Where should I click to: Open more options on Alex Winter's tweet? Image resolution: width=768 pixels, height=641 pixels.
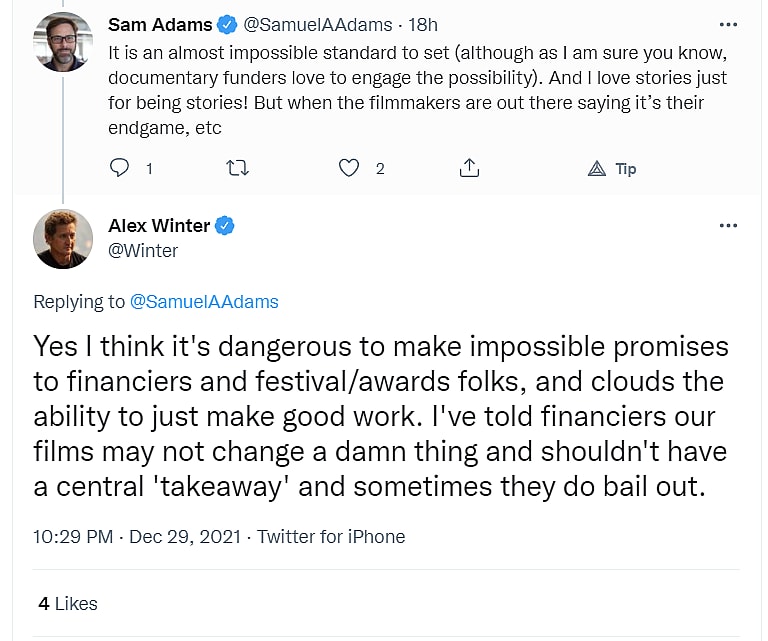point(728,226)
